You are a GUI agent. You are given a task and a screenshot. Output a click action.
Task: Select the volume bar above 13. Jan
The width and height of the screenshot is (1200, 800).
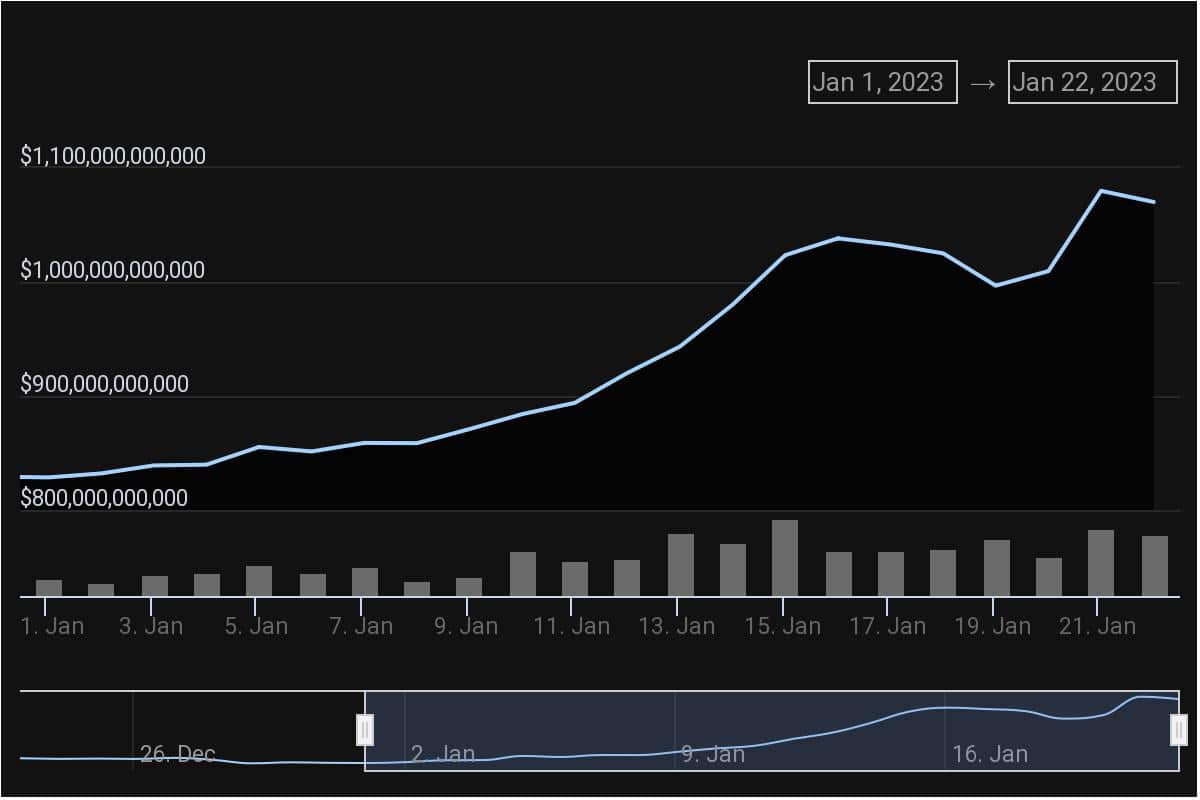tap(681, 565)
